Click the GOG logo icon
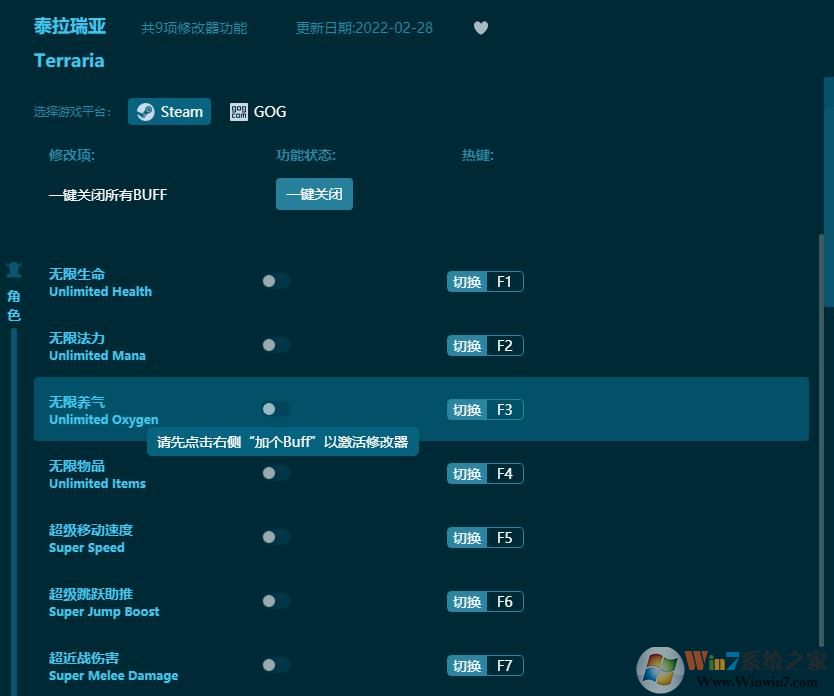This screenshot has height=696, width=834. pyautogui.click(x=239, y=111)
